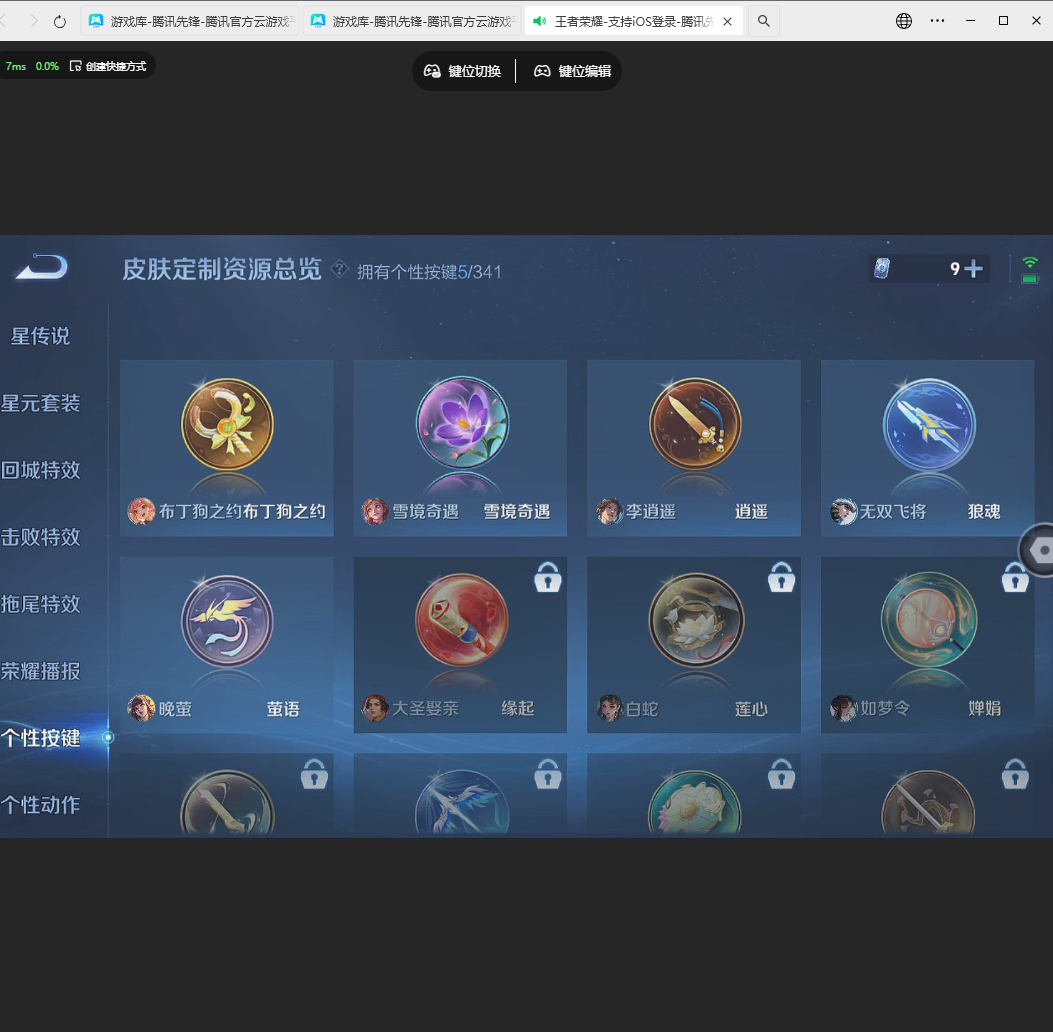Click the question mark help icon beside 皮肤定制资源总览
The image size is (1053, 1032).
point(340,269)
